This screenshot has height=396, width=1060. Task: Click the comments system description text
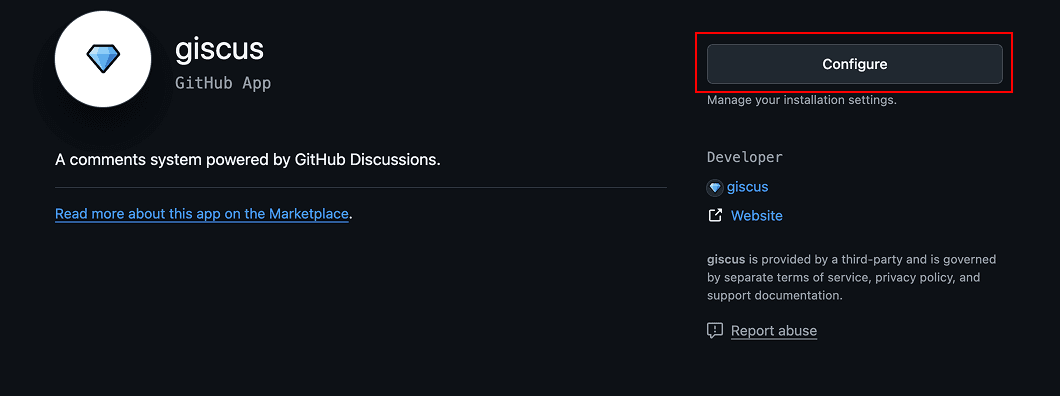(247, 161)
